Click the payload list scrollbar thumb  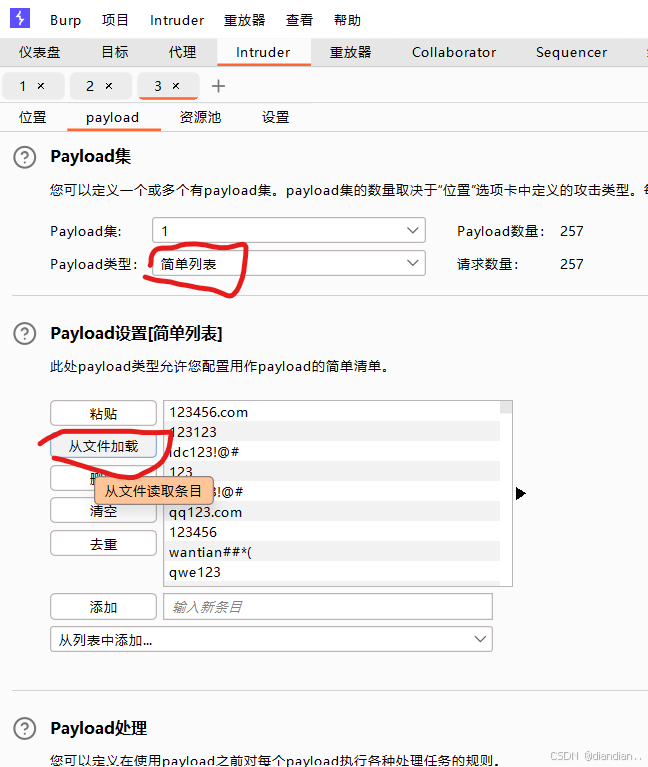506,407
